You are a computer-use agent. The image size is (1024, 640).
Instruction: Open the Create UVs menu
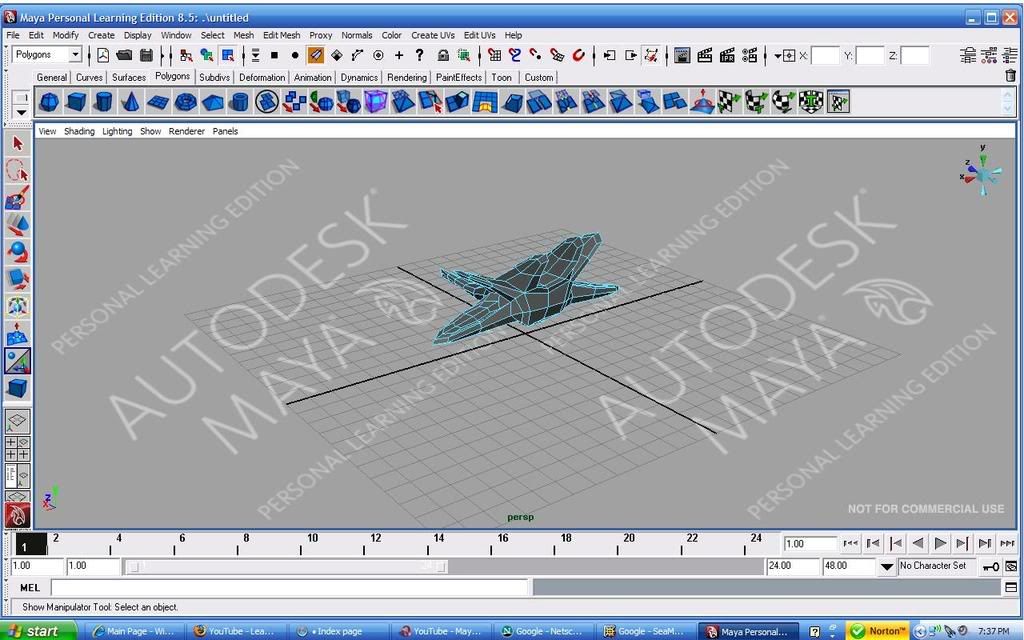tap(432, 35)
